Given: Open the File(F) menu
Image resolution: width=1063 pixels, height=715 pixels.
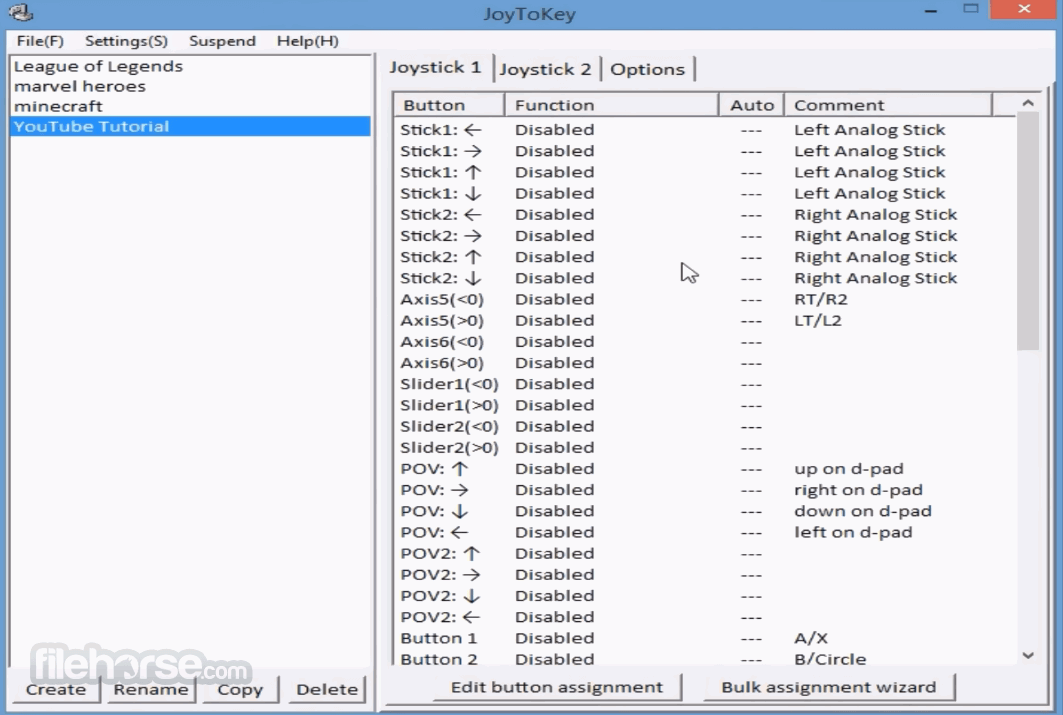Looking at the screenshot, I should 40,41.
